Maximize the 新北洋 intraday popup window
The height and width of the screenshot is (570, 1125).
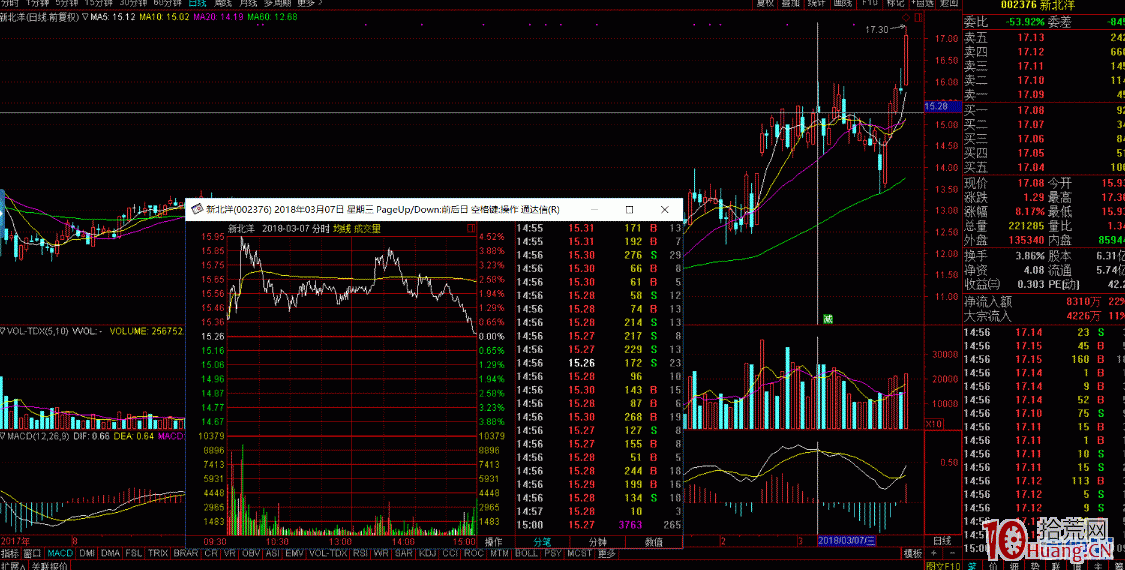(x=629, y=210)
